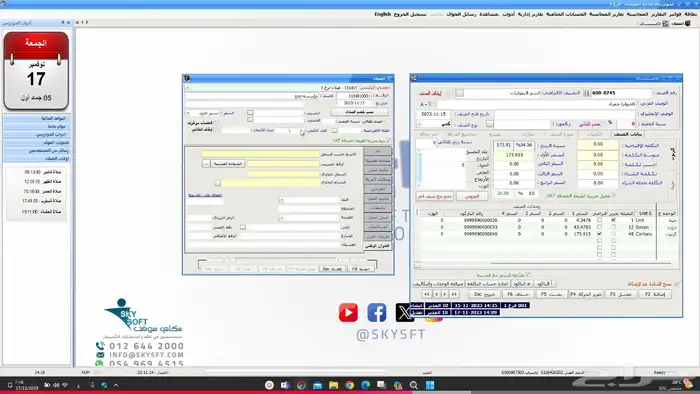Image resolution: width=700 pixels, height=394 pixels.
Task: Pin the left tools side panel
Action: (x=63, y=22)
